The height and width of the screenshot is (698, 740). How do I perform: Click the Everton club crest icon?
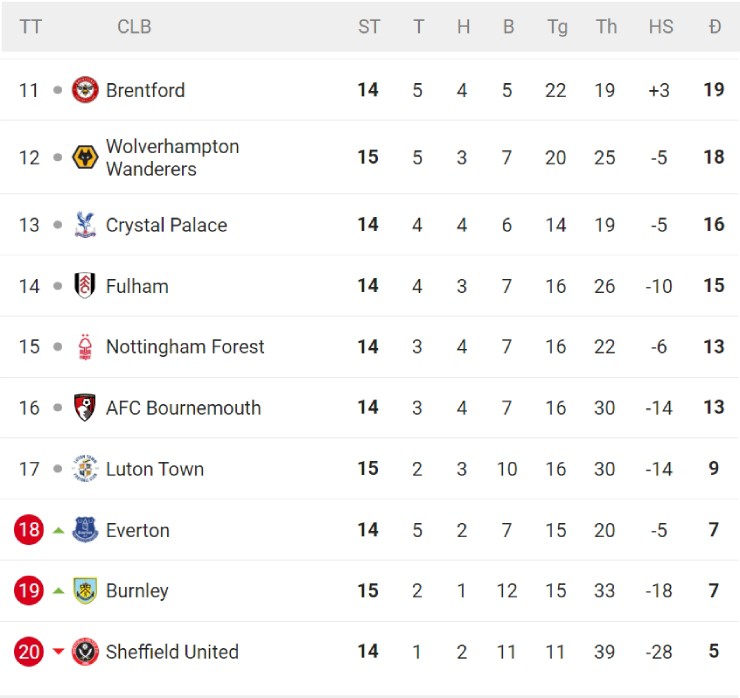[85, 530]
